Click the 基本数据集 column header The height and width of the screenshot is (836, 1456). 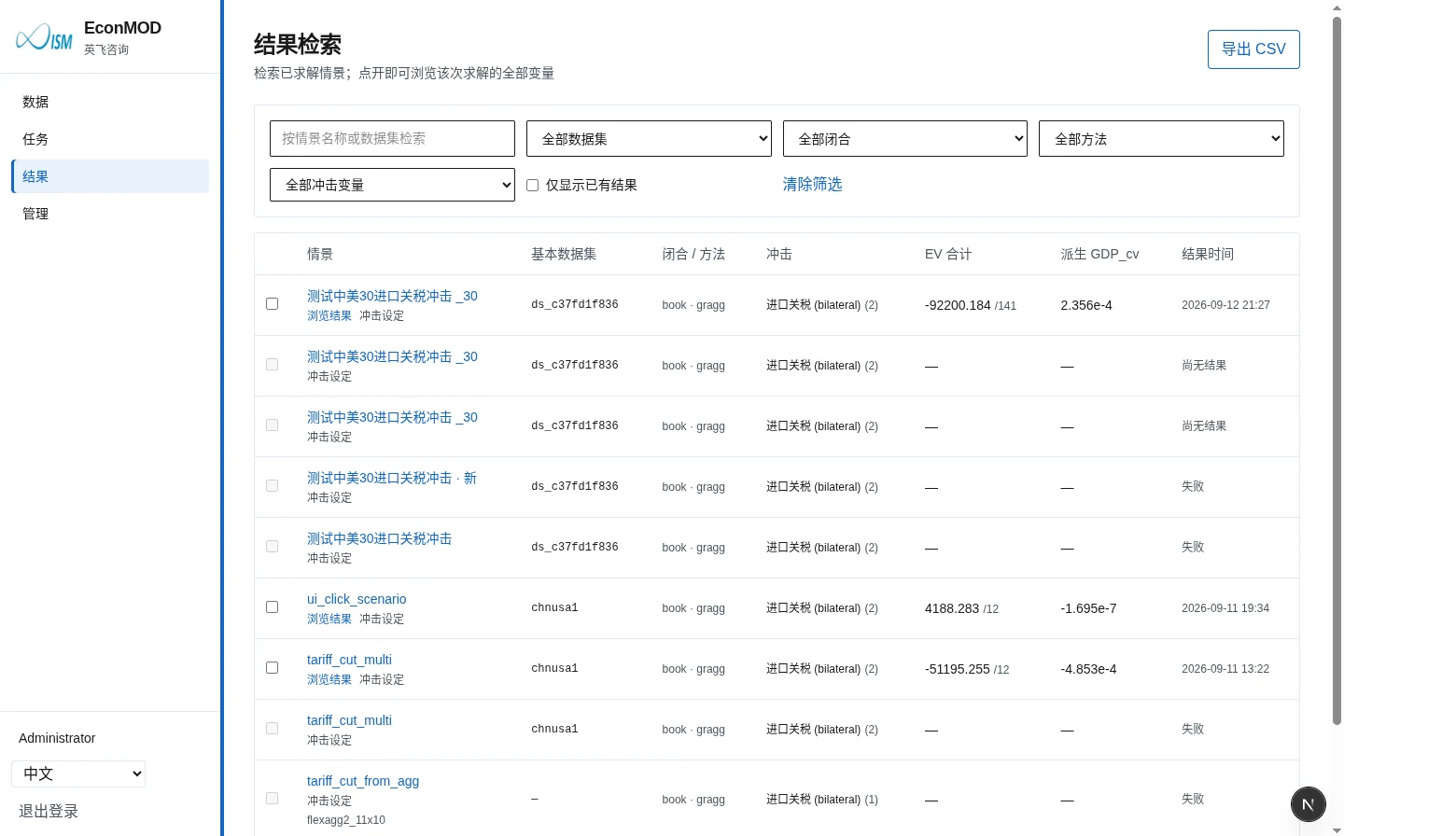(564, 254)
